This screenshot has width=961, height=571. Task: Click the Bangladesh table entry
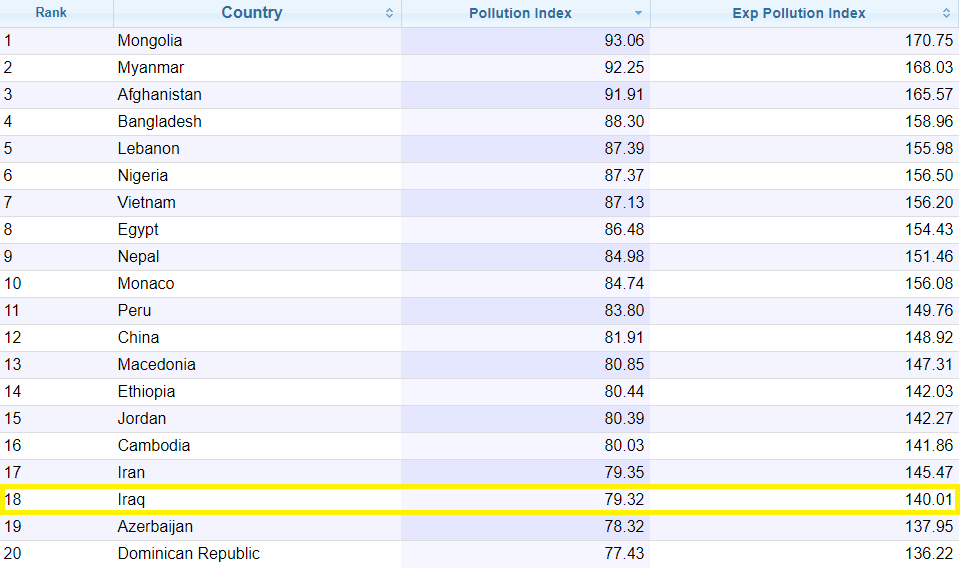(159, 121)
